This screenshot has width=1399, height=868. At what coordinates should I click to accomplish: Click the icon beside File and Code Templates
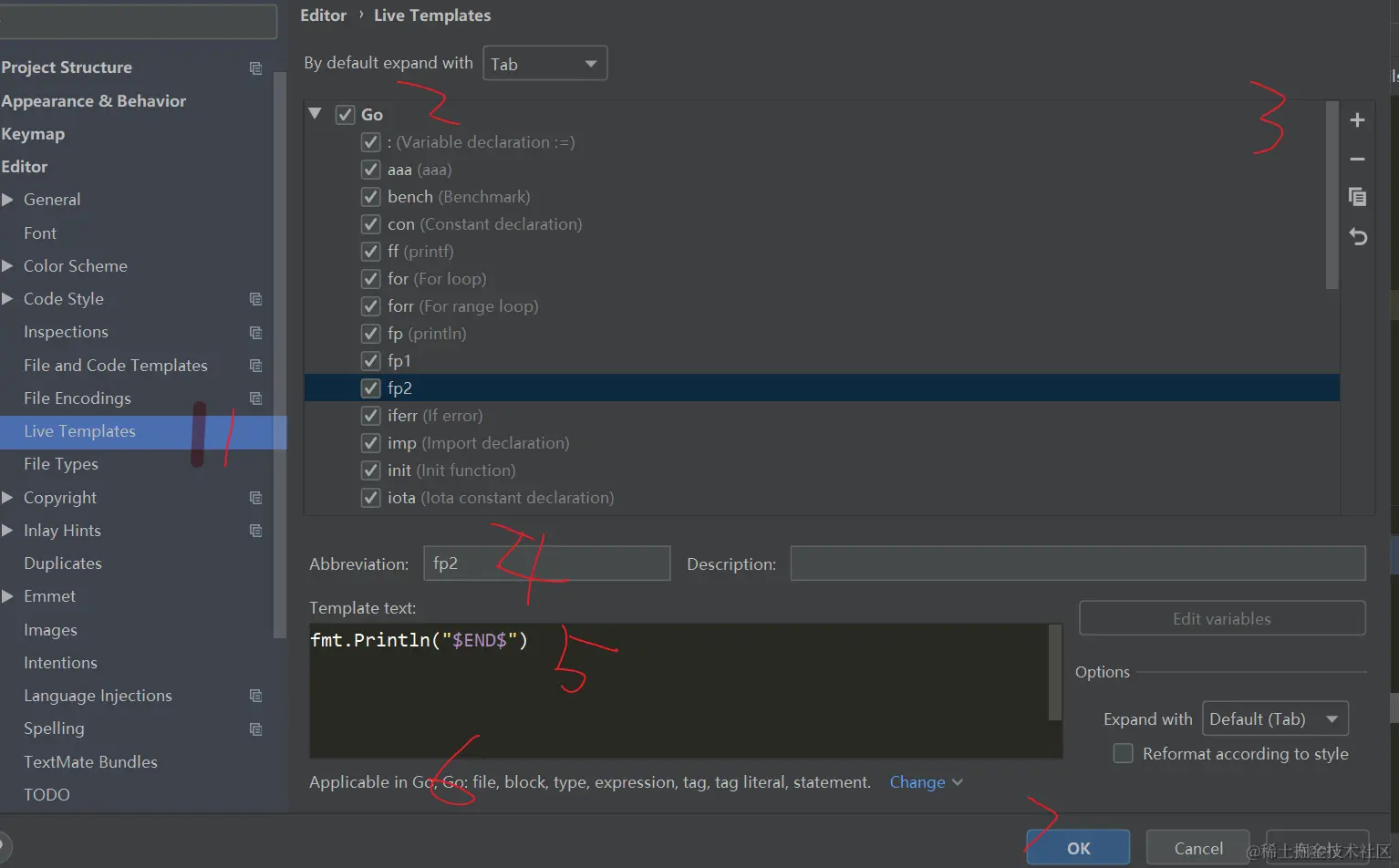pos(255,366)
